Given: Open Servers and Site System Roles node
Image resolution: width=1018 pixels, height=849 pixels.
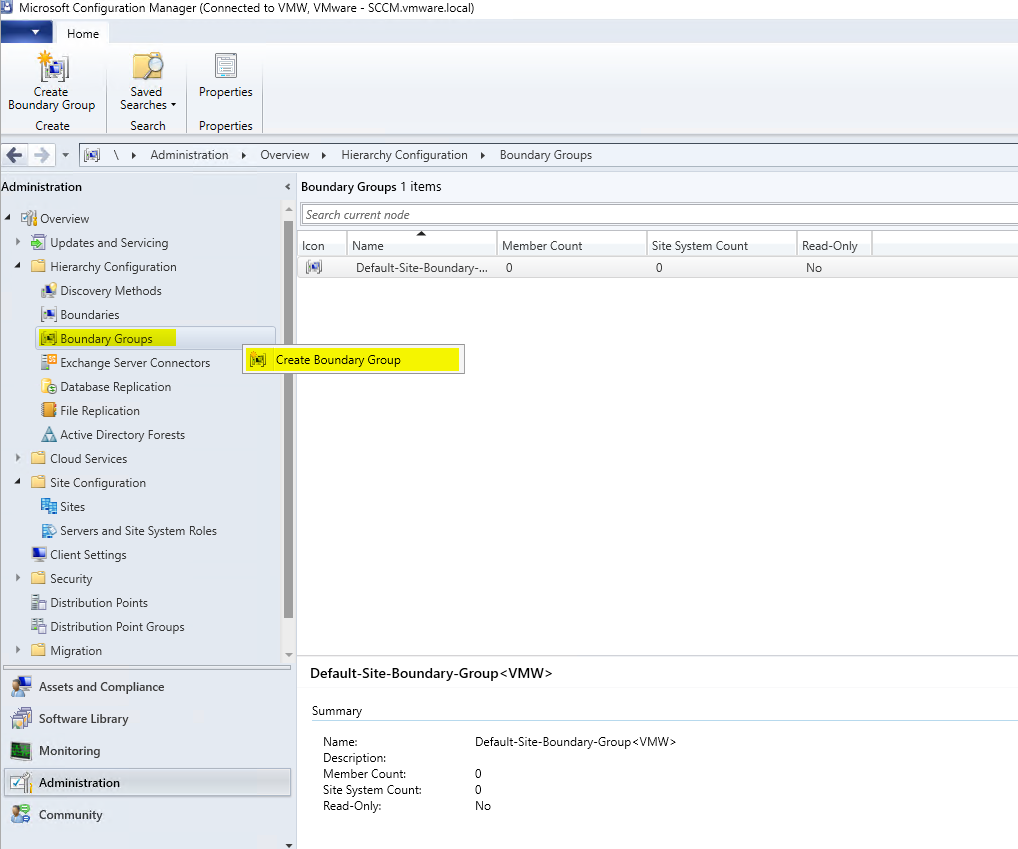Looking at the screenshot, I should tap(138, 531).
